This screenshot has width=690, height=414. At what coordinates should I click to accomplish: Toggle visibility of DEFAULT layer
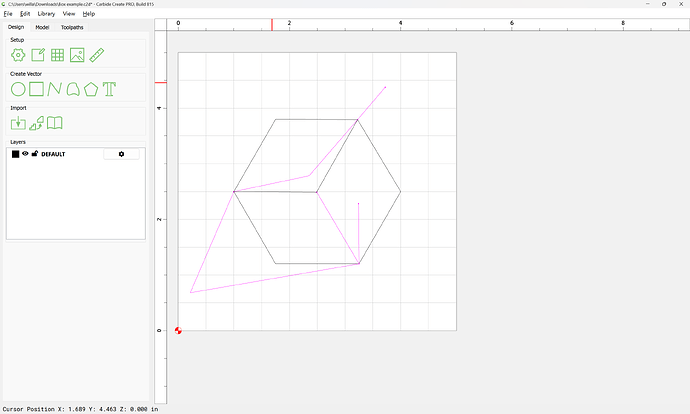point(25,154)
